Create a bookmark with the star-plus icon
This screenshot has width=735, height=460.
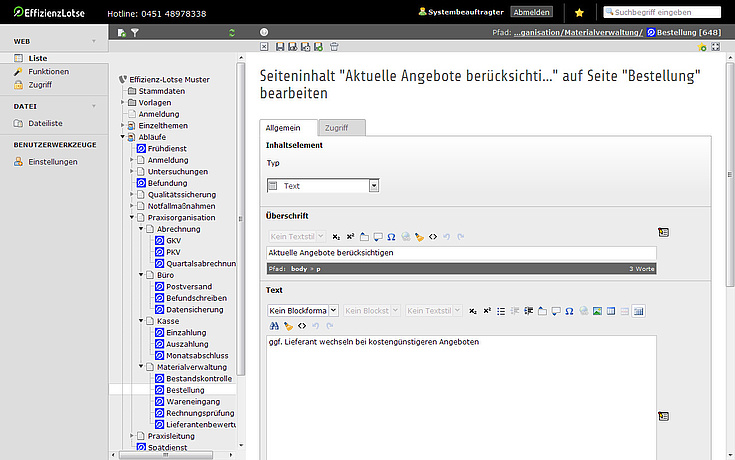pyautogui.click(x=702, y=47)
